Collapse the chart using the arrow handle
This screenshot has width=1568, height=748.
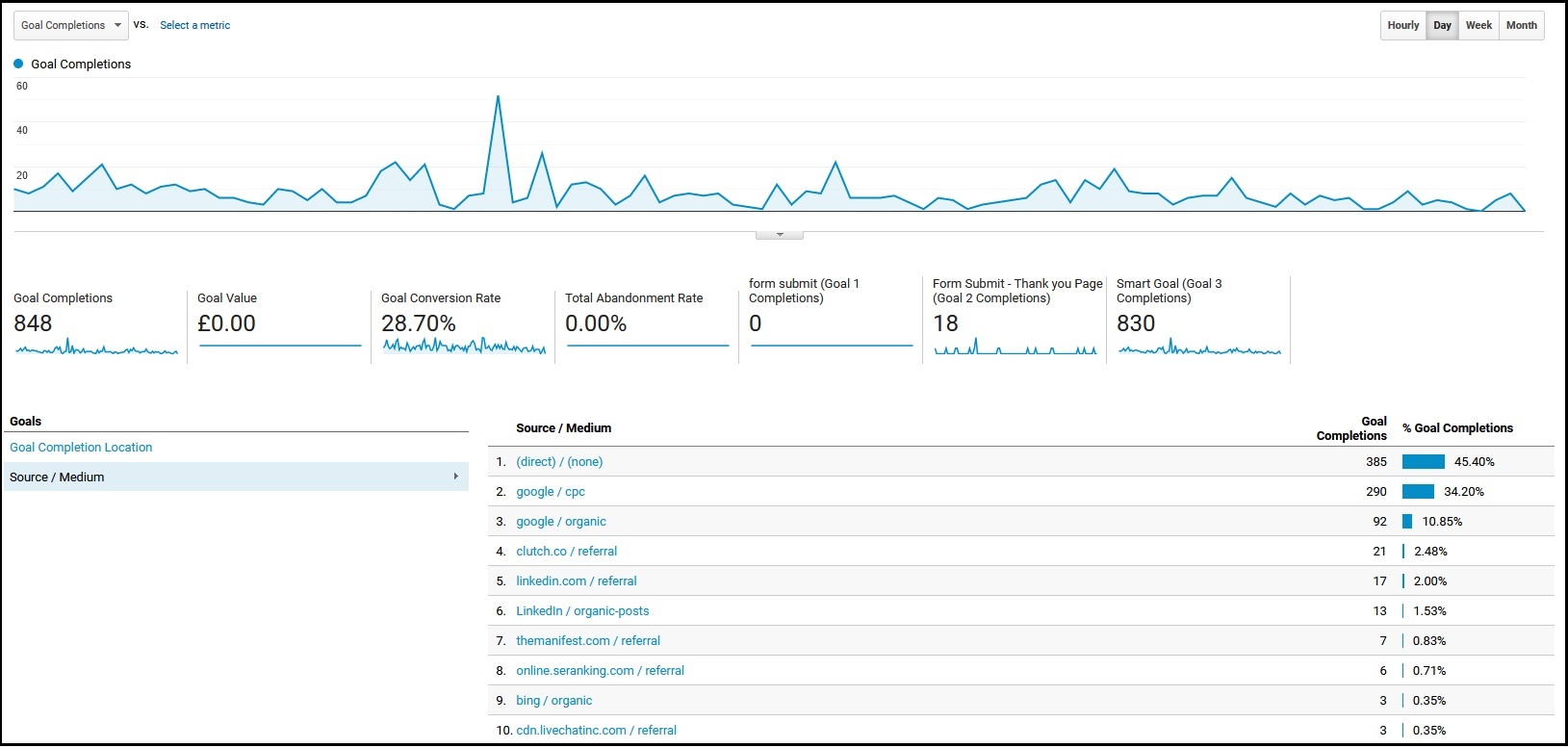pos(779,234)
